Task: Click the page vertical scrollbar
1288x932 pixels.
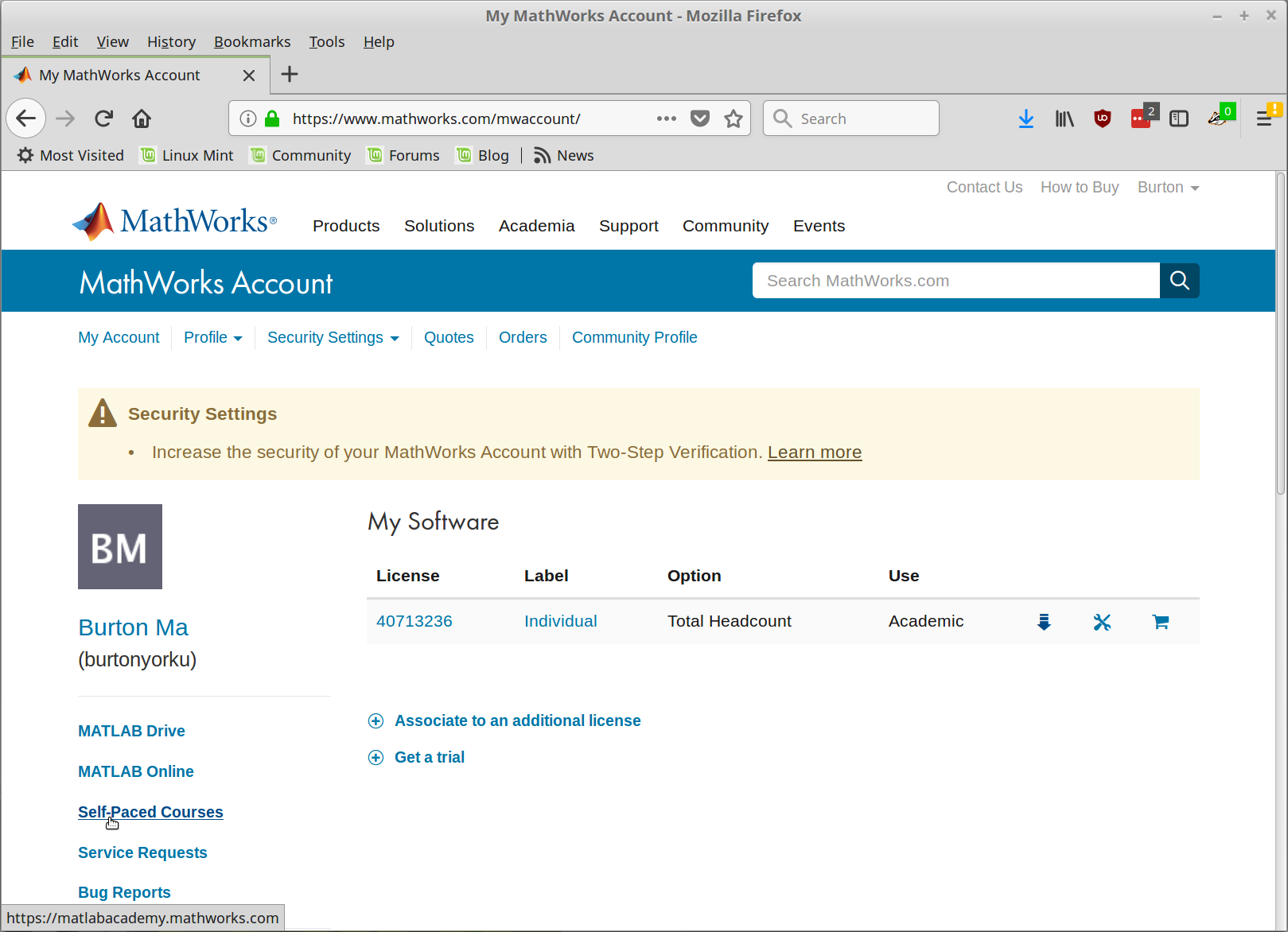Action: (x=1281, y=334)
